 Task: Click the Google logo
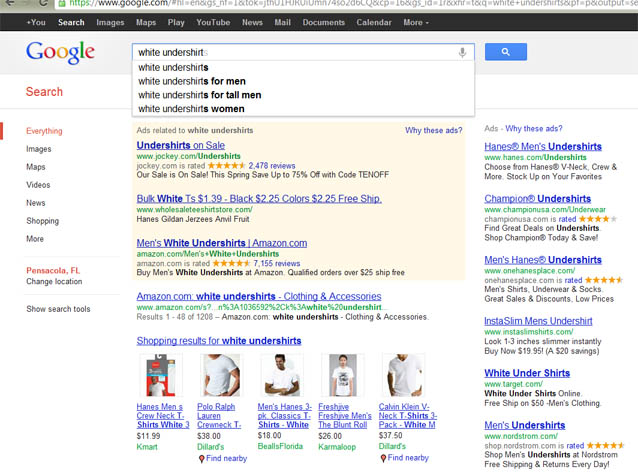60,52
